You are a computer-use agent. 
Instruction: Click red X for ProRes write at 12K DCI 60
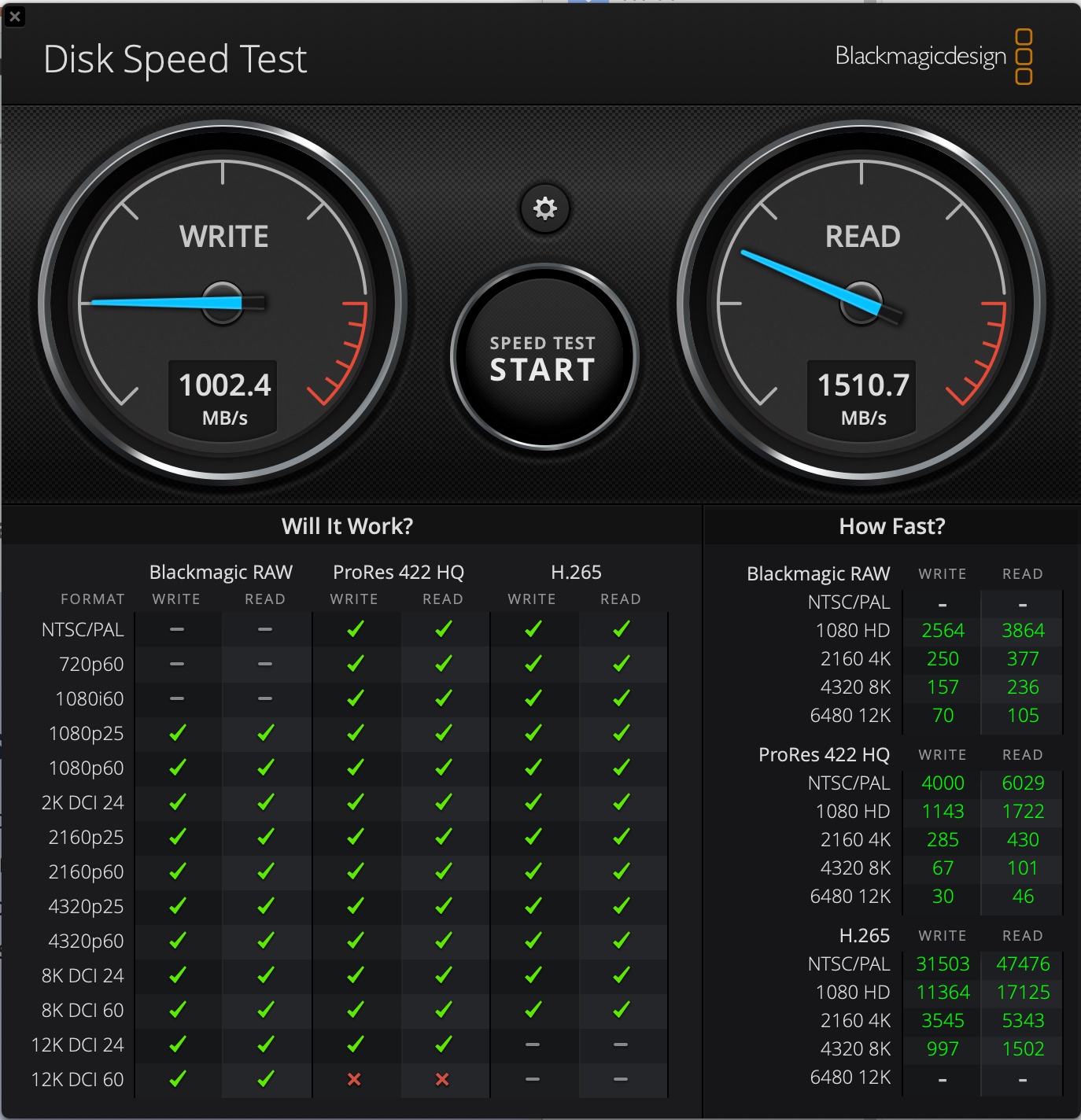click(354, 1079)
